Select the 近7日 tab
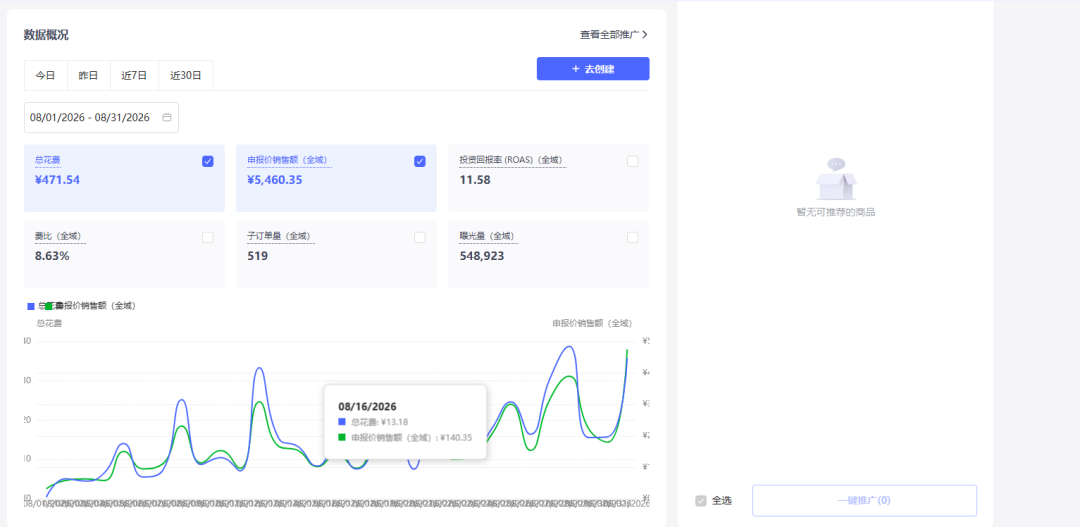Image resolution: width=1080 pixels, height=527 pixels. [x=134, y=76]
